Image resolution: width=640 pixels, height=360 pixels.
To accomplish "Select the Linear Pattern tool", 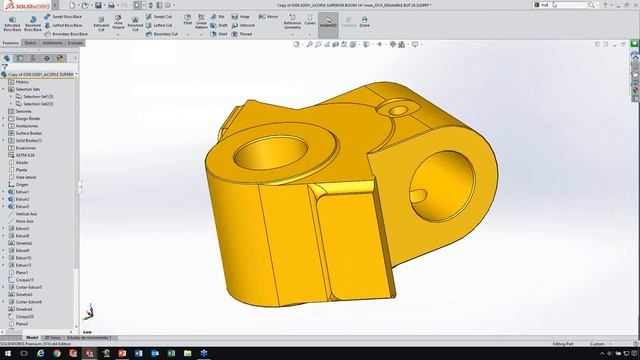I will pyautogui.click(x=201, y=22).
